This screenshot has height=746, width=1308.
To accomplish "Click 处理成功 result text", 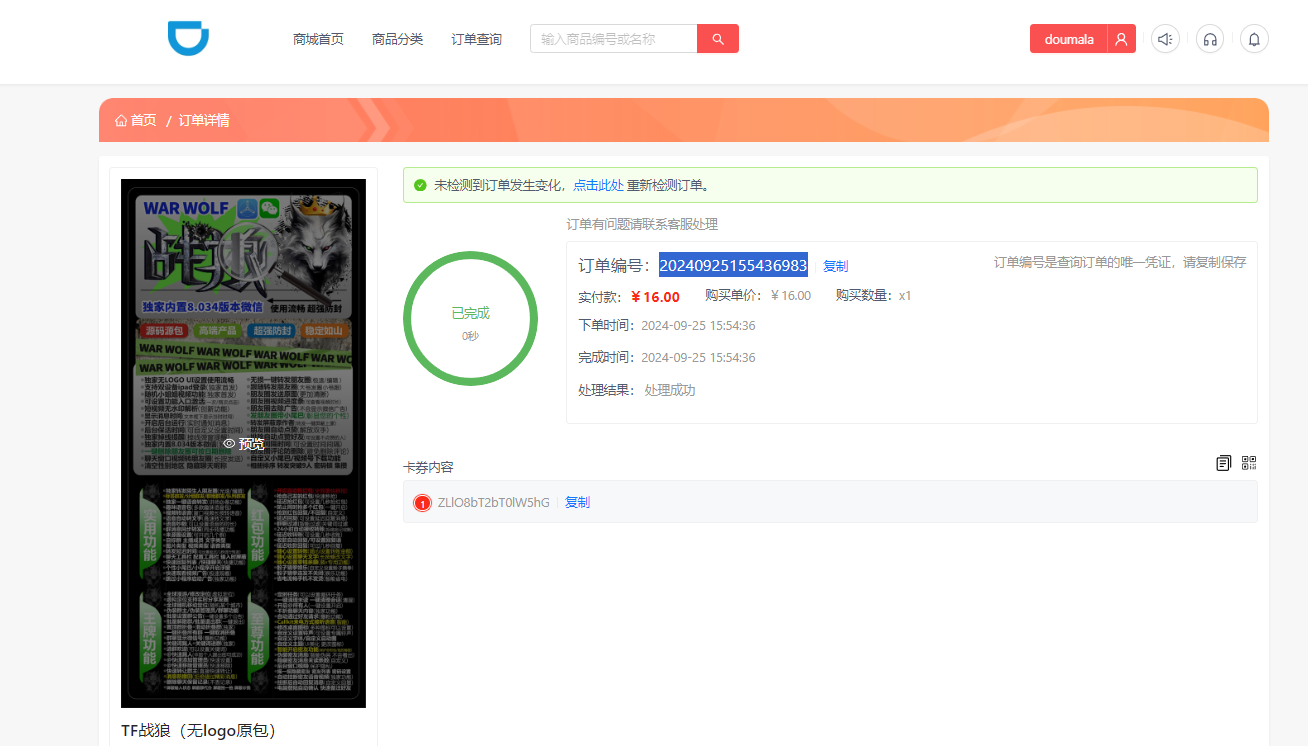I will (x=670, y=390).
